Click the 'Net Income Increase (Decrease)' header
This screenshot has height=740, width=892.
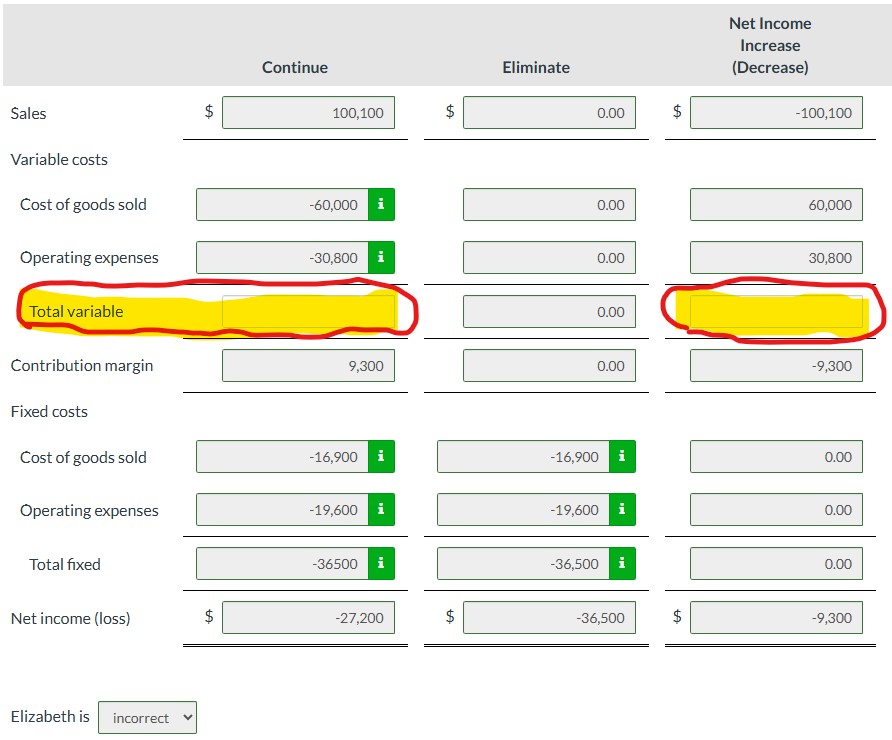[x=770, y=46]
